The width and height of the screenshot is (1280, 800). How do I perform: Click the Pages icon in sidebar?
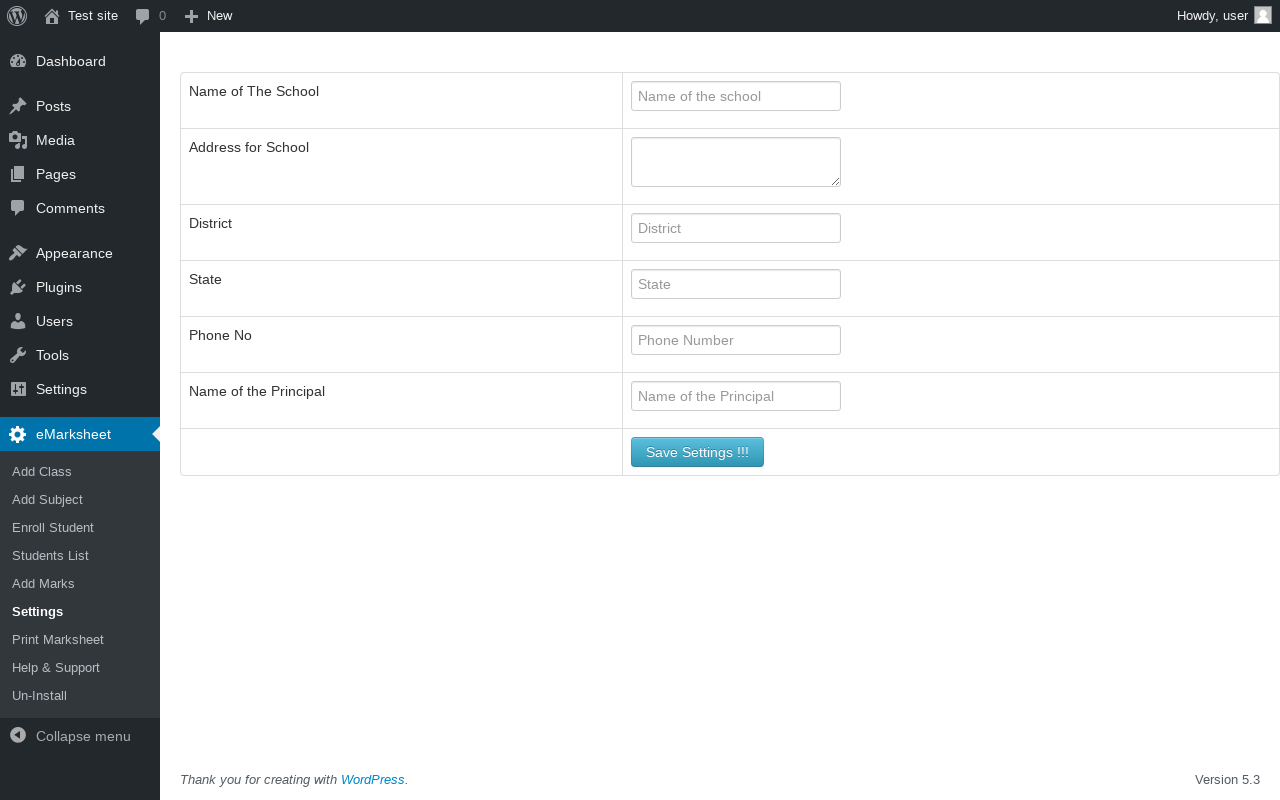point(18,174)
